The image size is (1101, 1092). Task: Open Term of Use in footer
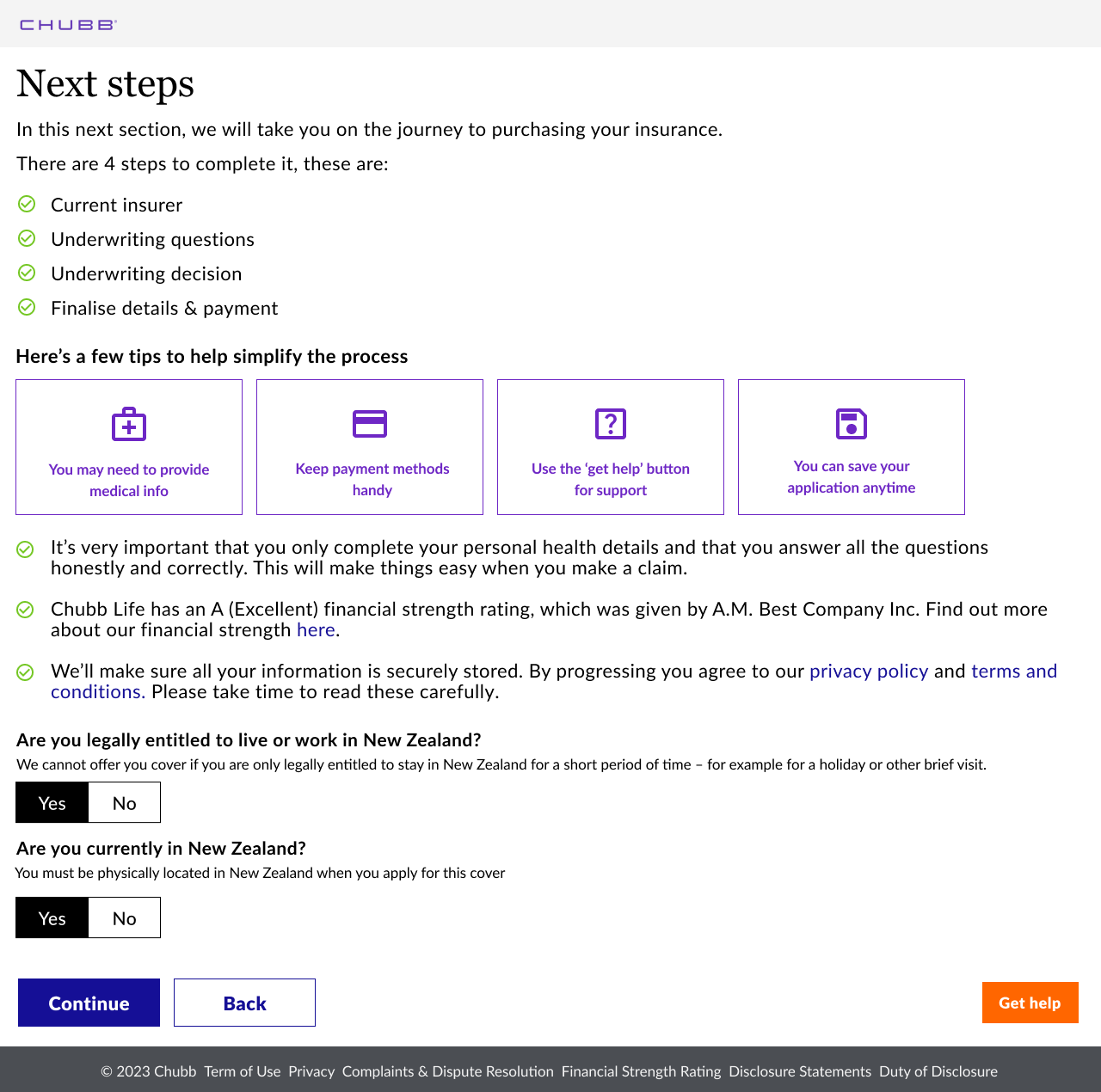click(x=243, y=1071)
